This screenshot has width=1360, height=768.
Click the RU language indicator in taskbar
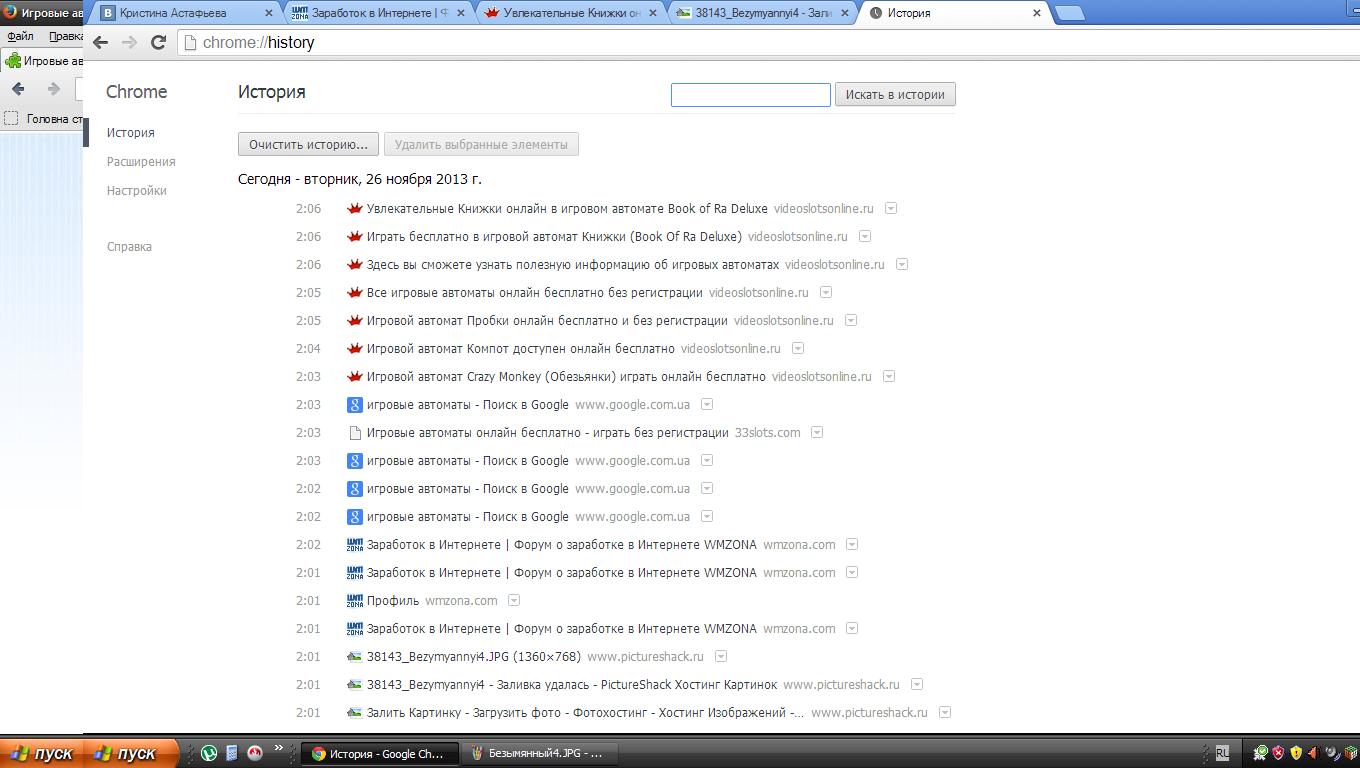pos(1222,753)
